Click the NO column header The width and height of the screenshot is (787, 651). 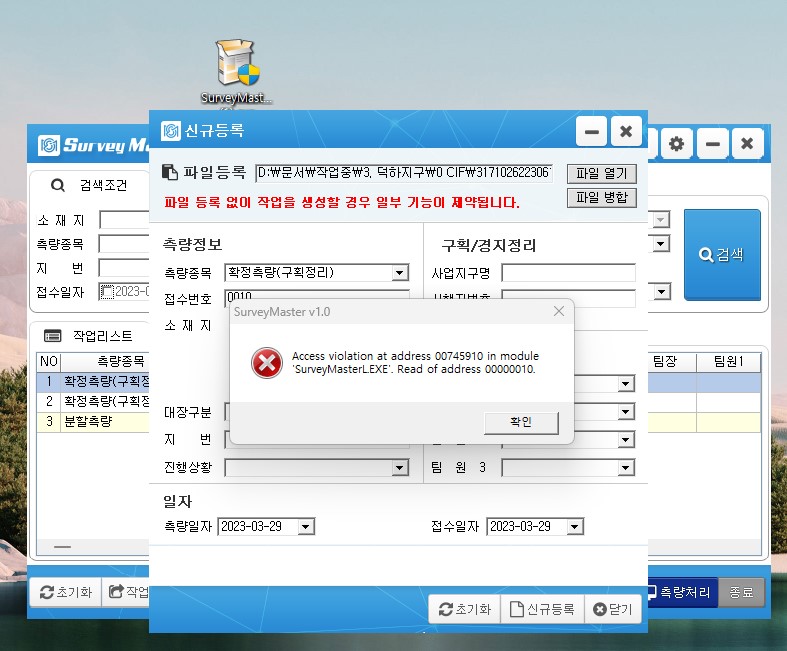[49, 361]
